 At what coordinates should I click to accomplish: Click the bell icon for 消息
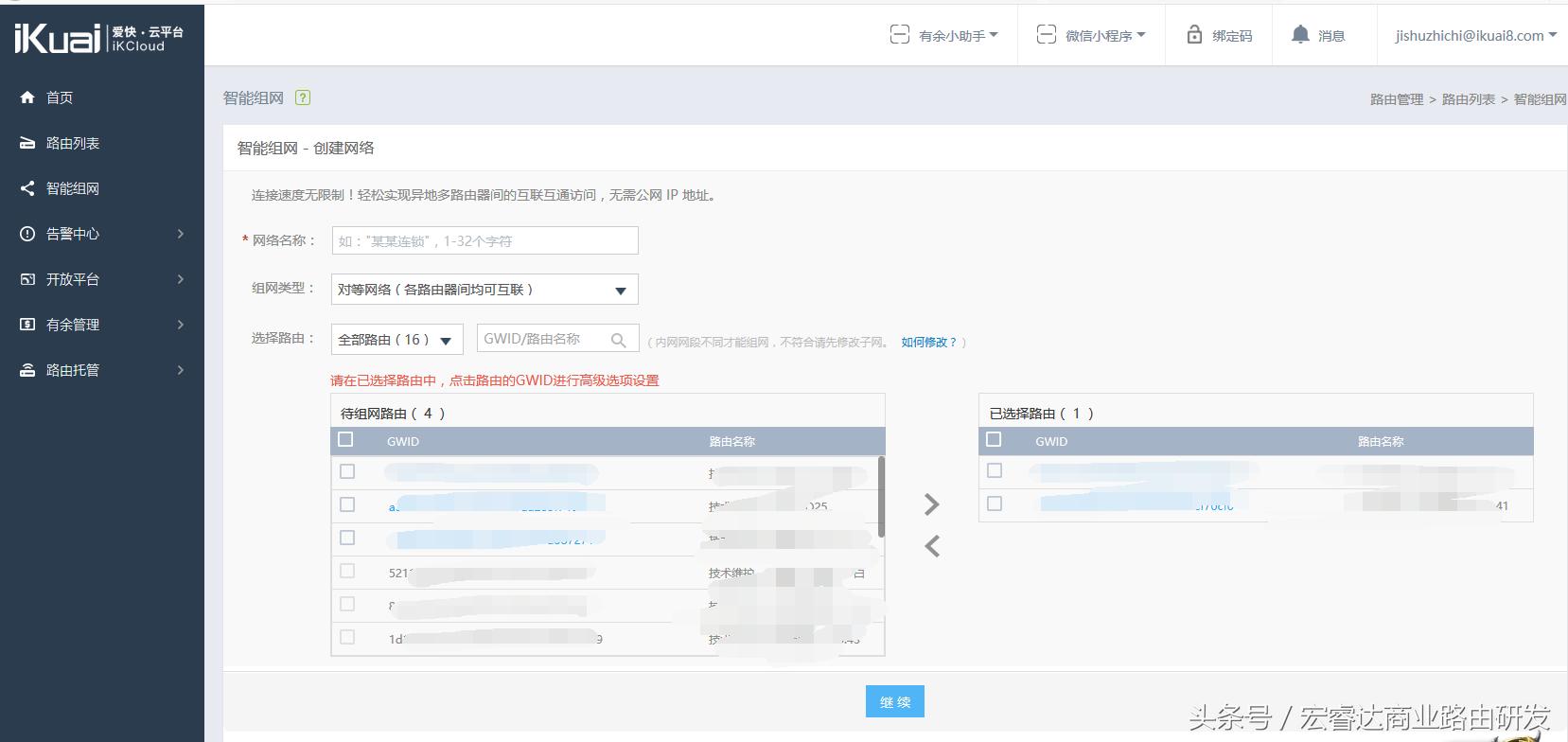[x=1300, y=35]
